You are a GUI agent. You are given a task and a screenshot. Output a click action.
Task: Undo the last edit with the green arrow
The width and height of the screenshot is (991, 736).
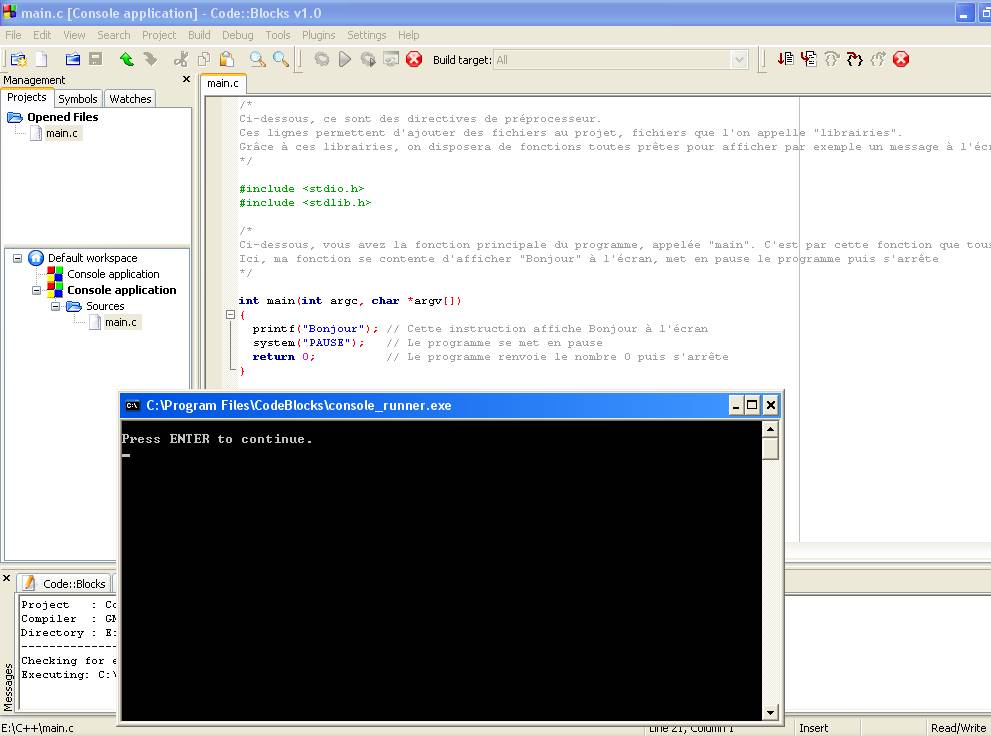tap(125, 59)
